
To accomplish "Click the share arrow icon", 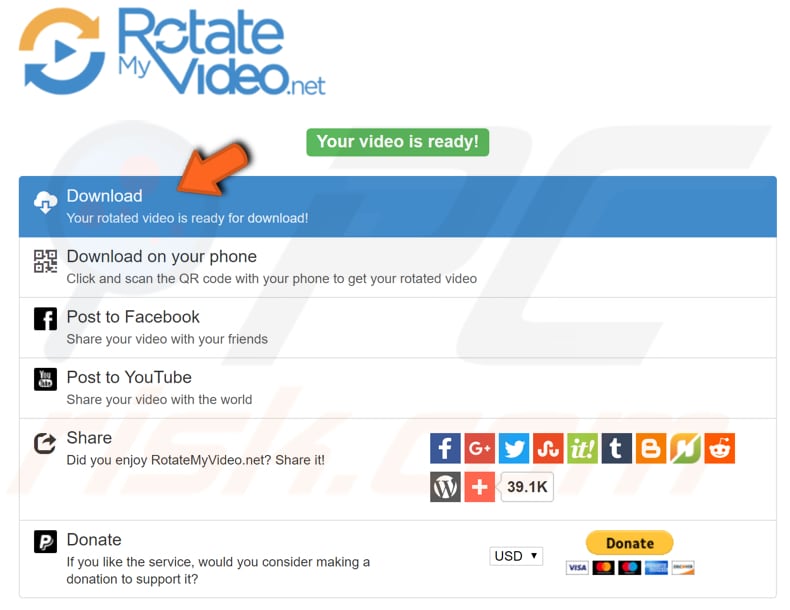I will coord(45,443).
